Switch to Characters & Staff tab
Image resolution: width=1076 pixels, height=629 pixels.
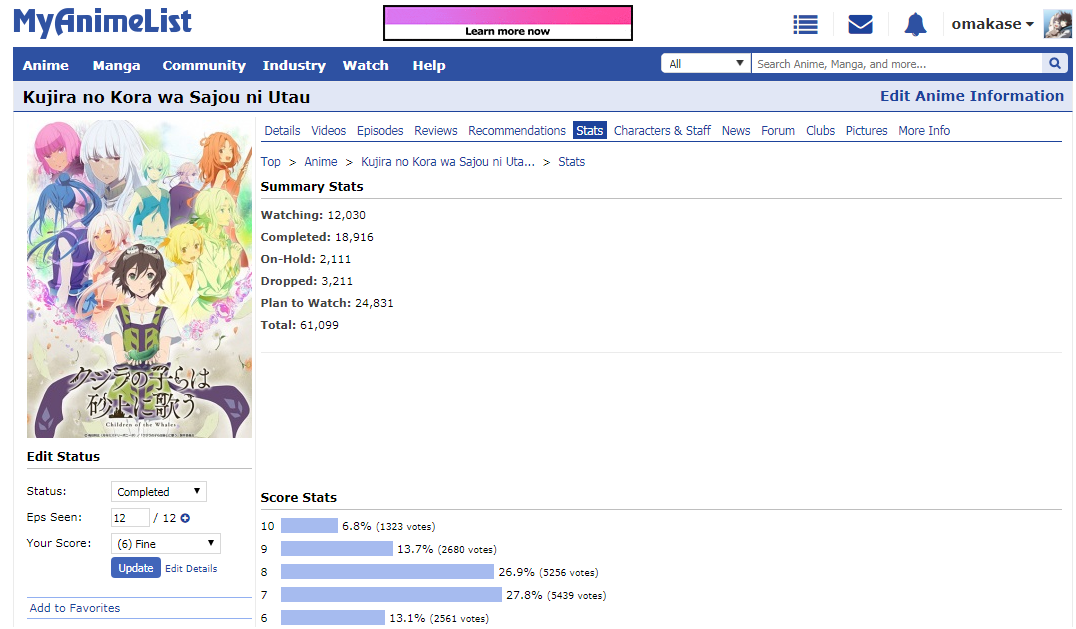coord(662,130)
